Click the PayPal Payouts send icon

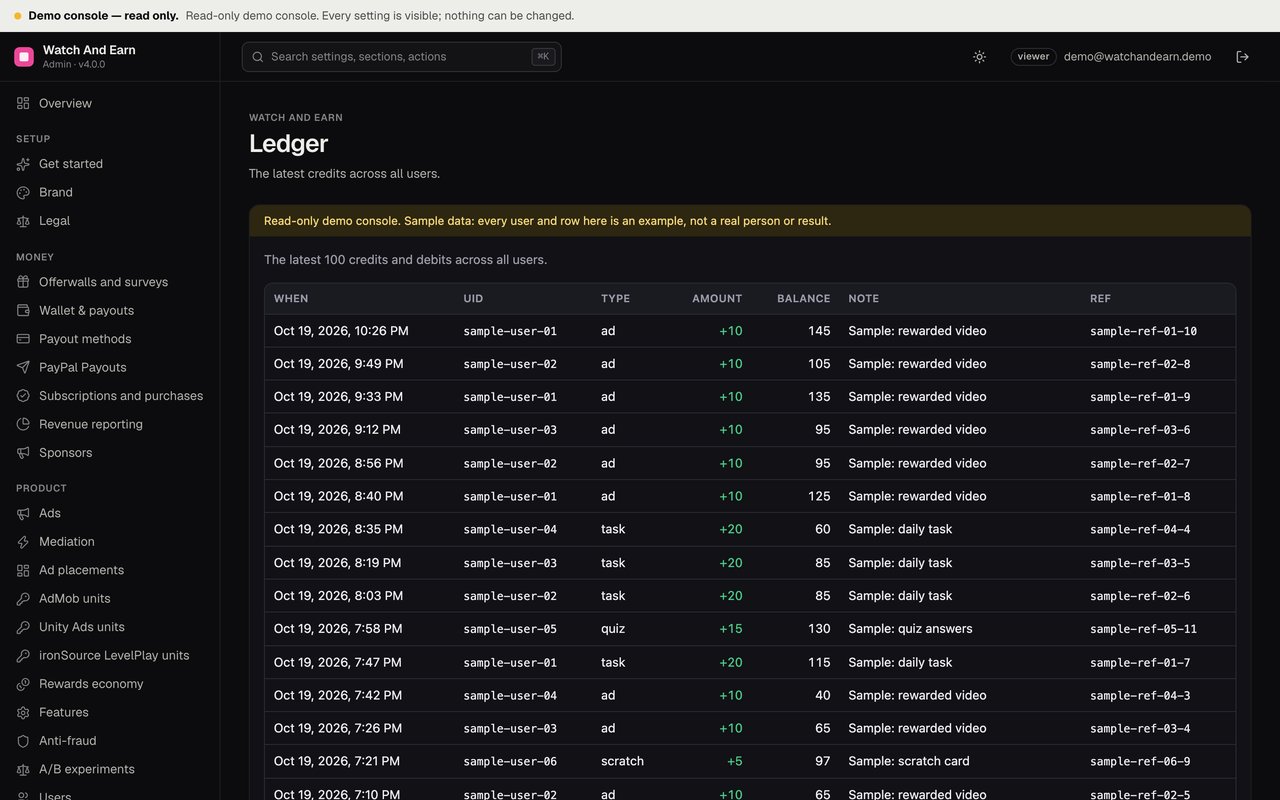point(23,367)
